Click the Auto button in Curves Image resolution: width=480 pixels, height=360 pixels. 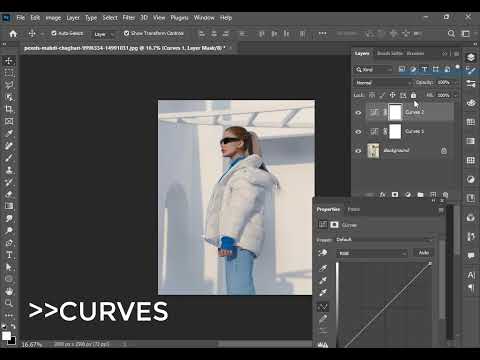click(423, 253)
